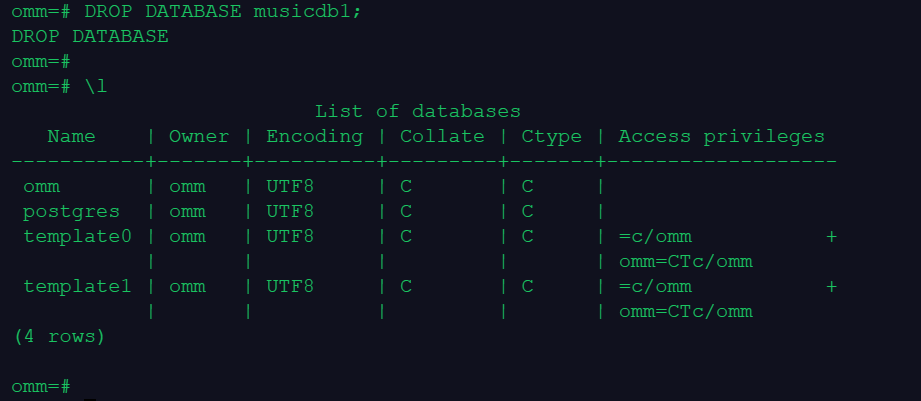
Task: Click the last omm=# prompt at the bottom
Action: coord(41,386)
